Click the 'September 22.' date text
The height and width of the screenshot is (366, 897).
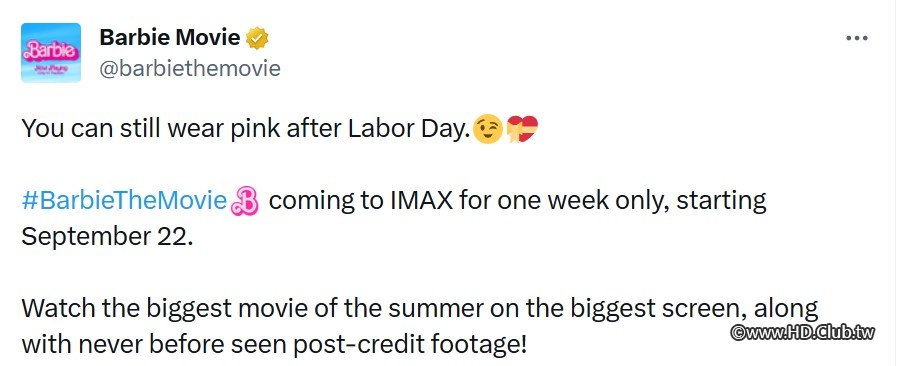click(104, 237)
